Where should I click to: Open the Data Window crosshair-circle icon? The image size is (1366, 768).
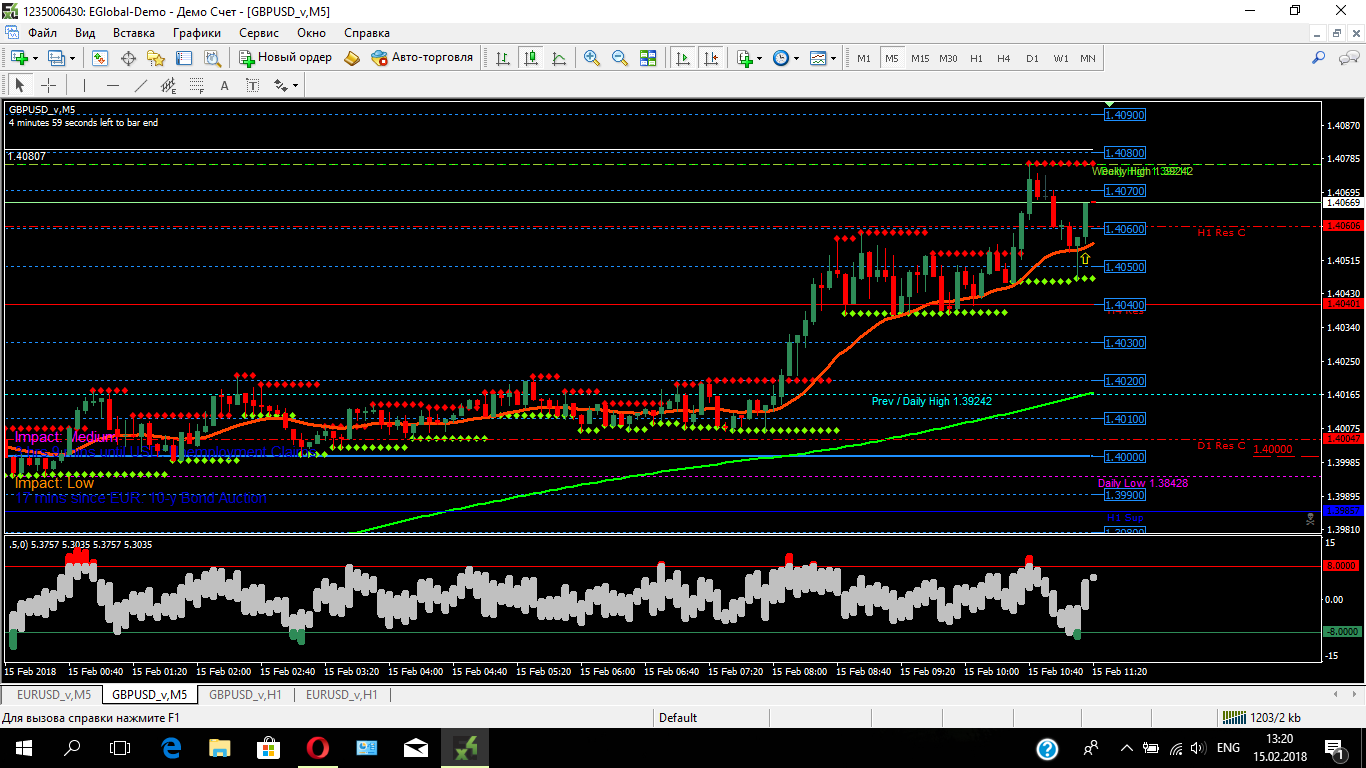(x=128, y=58)
